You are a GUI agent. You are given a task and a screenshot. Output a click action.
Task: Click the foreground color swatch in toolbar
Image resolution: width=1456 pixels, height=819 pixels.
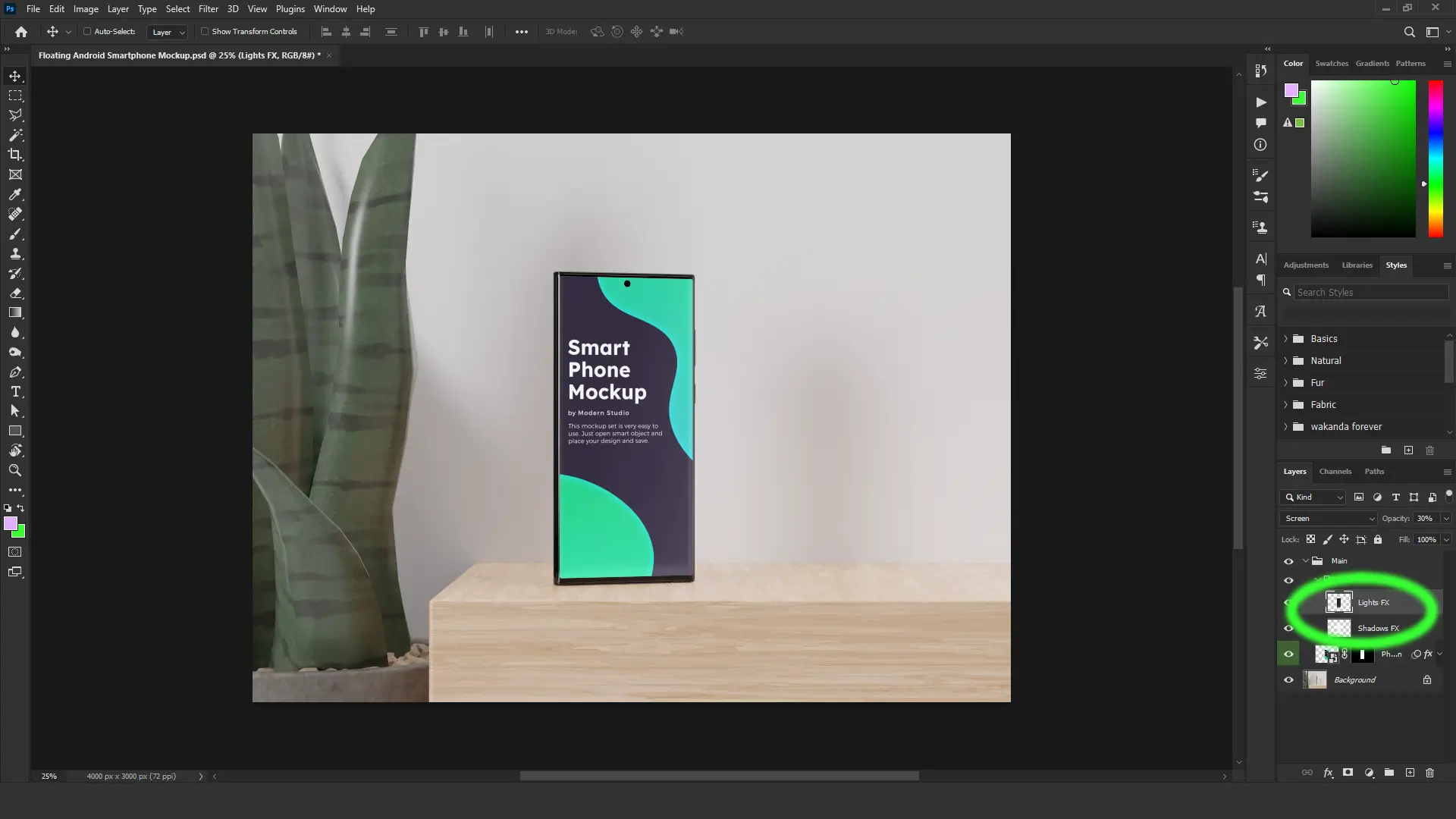coord(11,523)
